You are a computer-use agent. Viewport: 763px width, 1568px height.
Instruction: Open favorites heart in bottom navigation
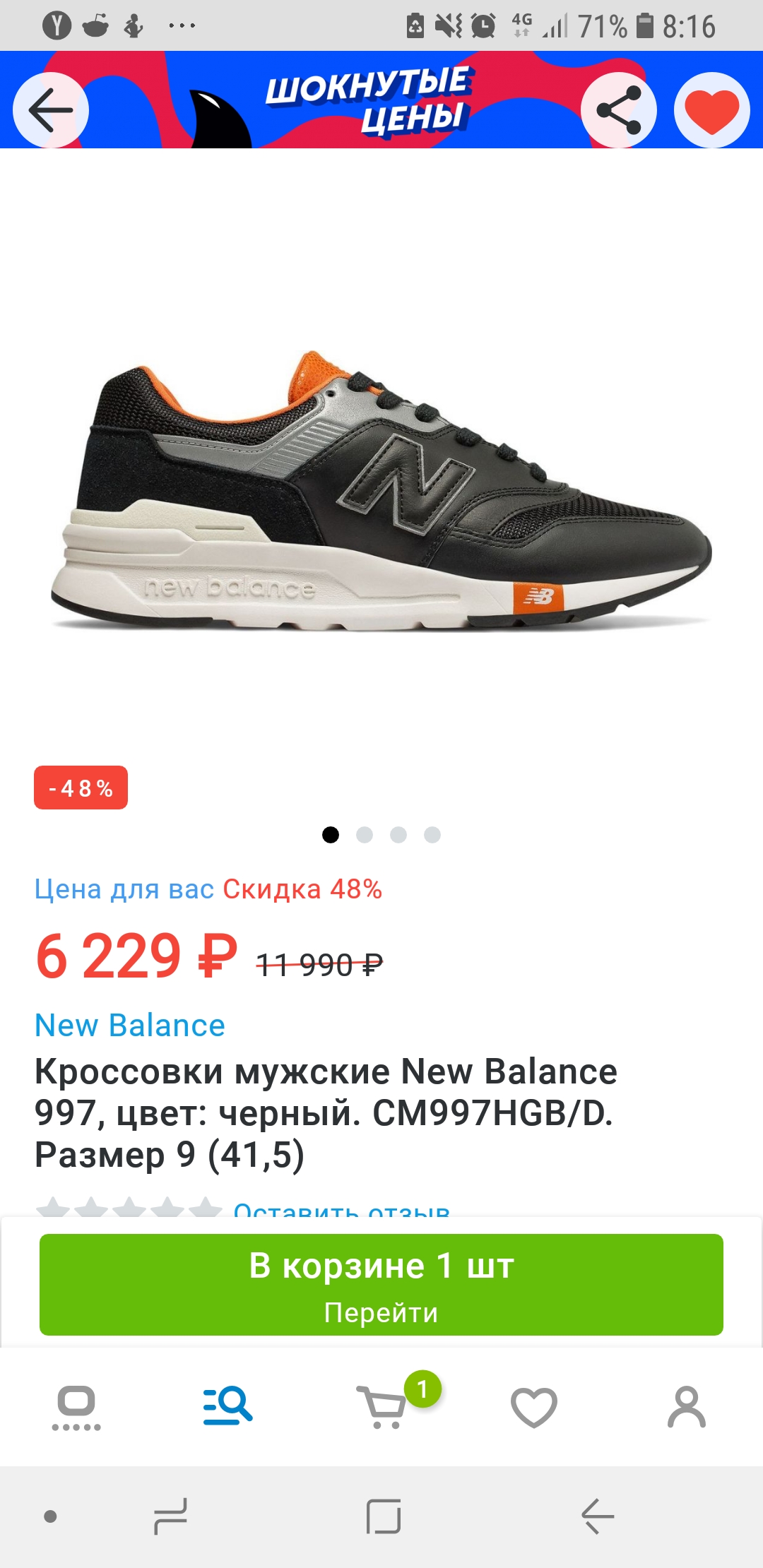pyautogui.click(x=534, y=1407)
